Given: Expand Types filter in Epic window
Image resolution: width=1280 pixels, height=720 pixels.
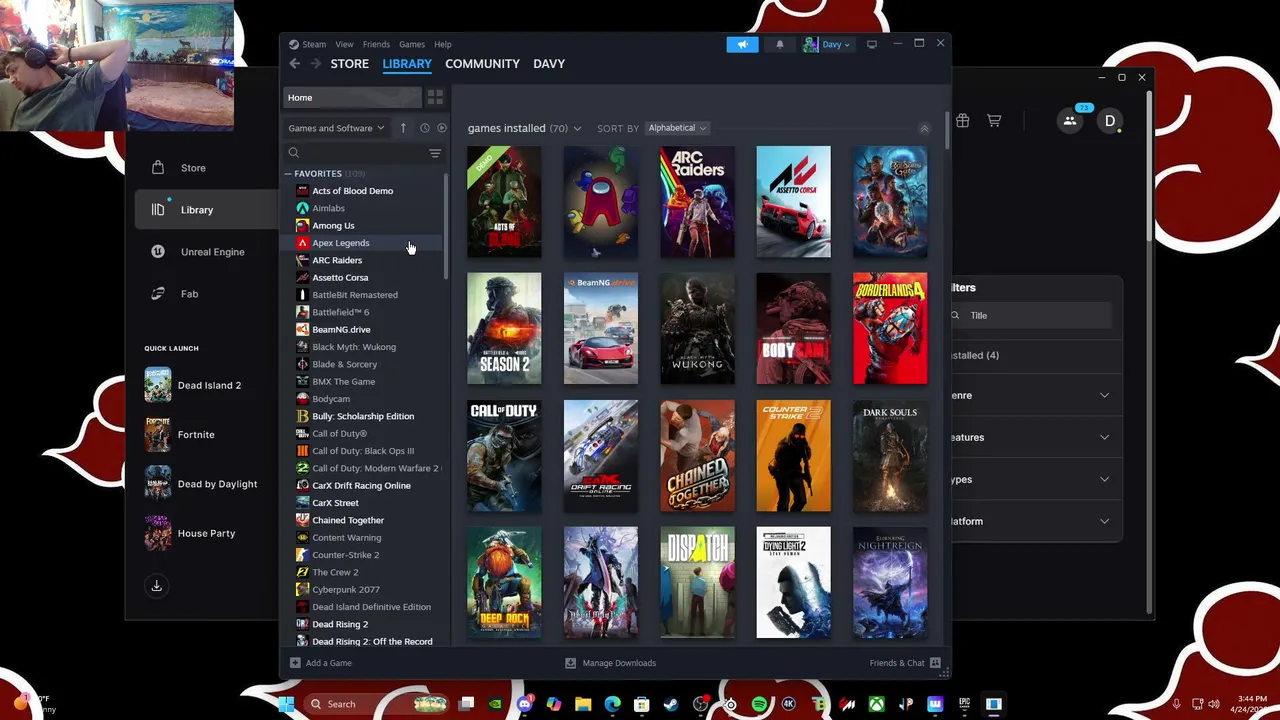Looking at the screenshot, I should [x=1104, y=479].
